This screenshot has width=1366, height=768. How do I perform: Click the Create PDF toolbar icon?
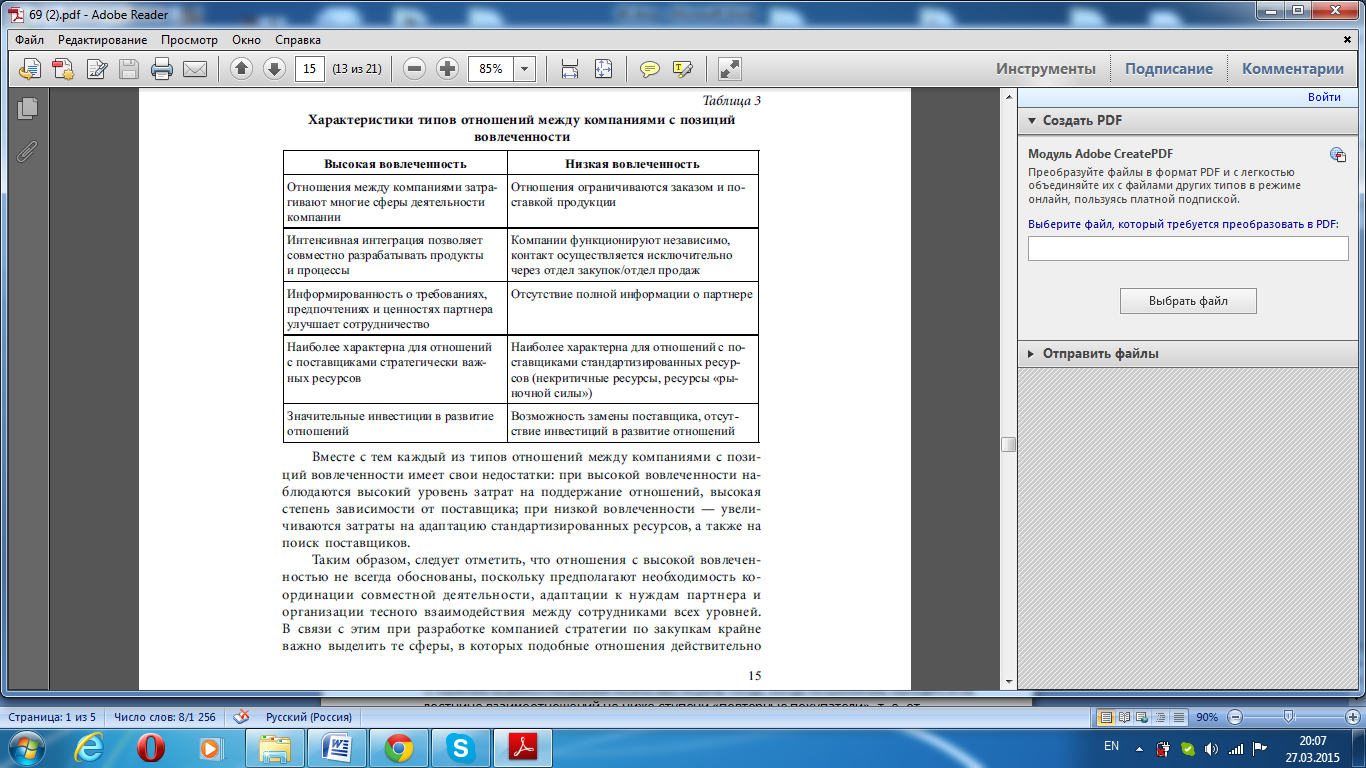[x=63, y=69]
